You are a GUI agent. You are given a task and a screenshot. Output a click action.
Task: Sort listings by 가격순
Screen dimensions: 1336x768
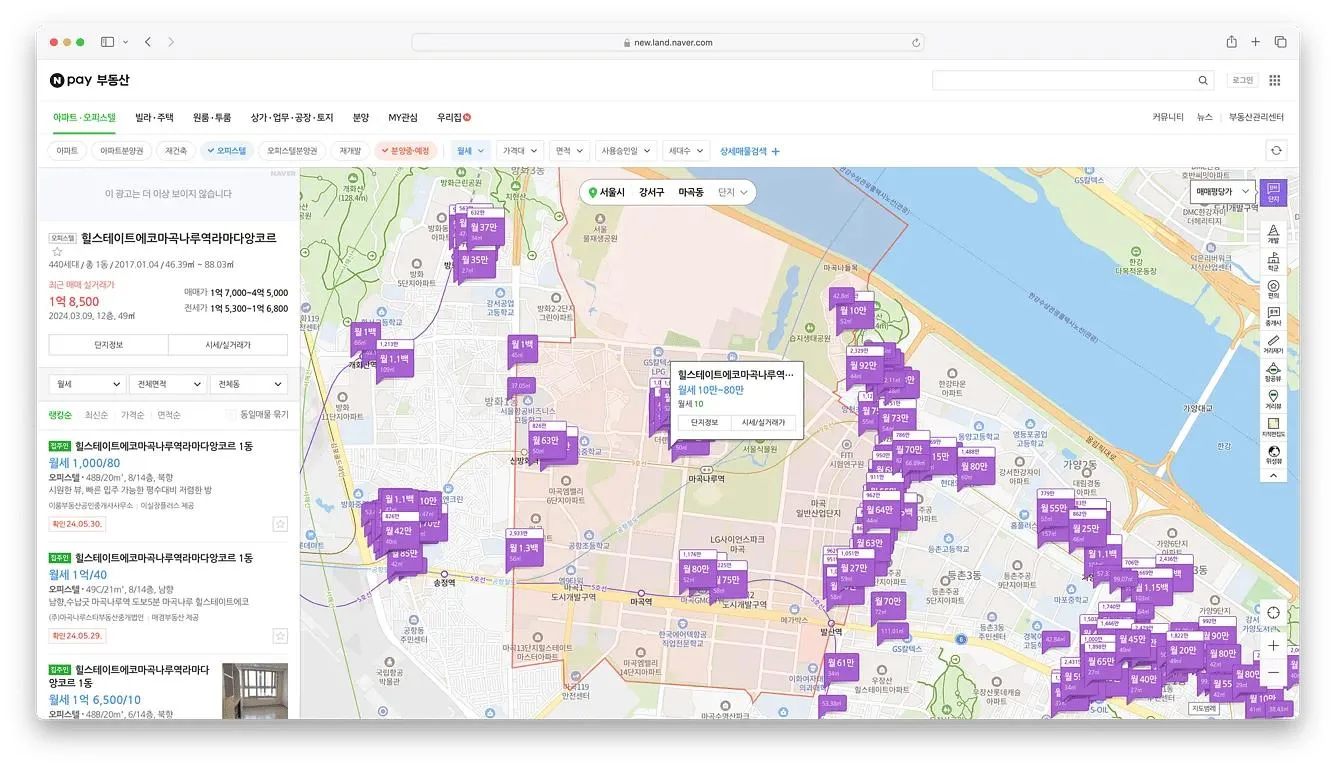(x=132, y=414)
